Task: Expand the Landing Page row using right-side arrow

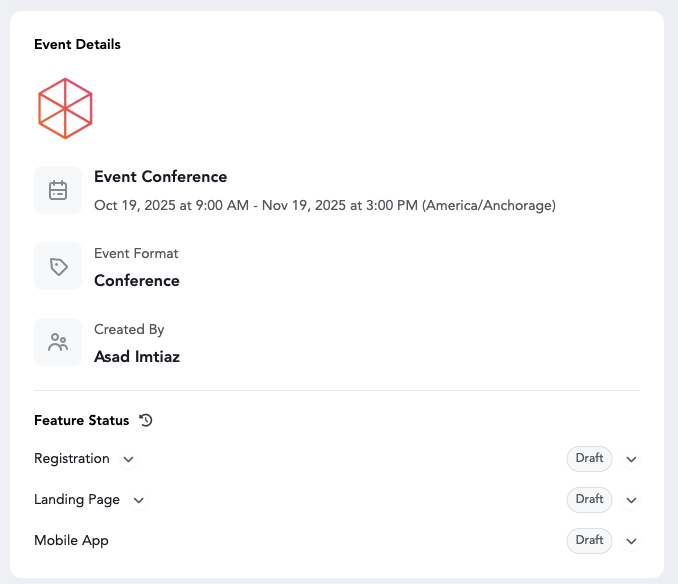Action: (x=631, y=500)
